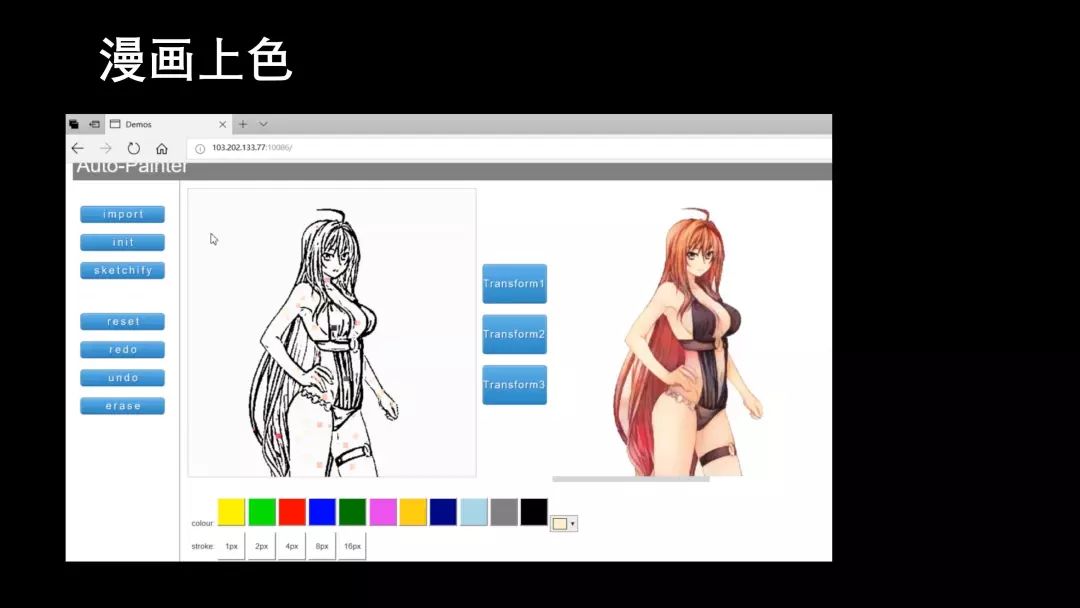Open the custom colour picker dropdown

point(563,524)
